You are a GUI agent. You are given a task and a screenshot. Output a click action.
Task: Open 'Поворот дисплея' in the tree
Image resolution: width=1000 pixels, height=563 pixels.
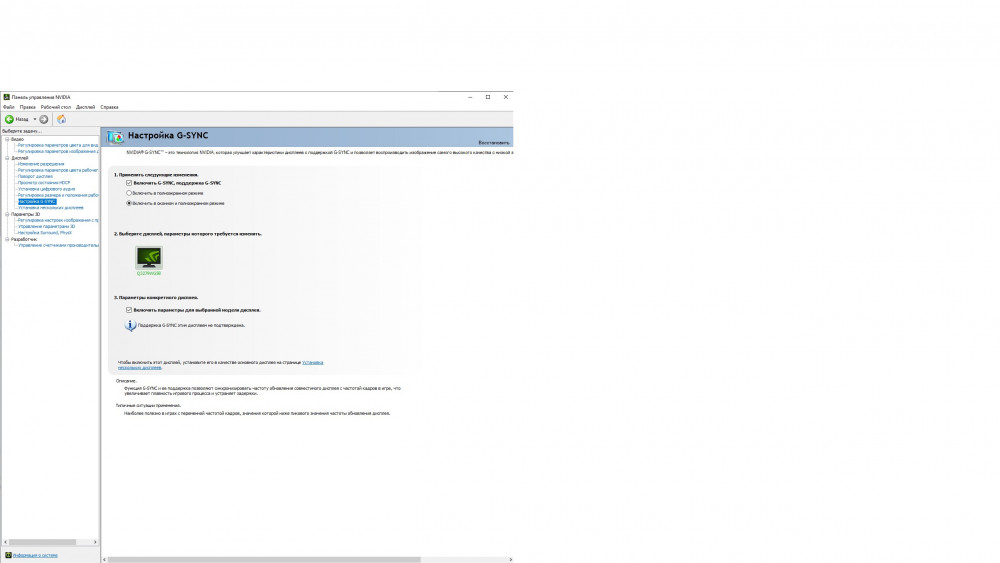[35, 177]
